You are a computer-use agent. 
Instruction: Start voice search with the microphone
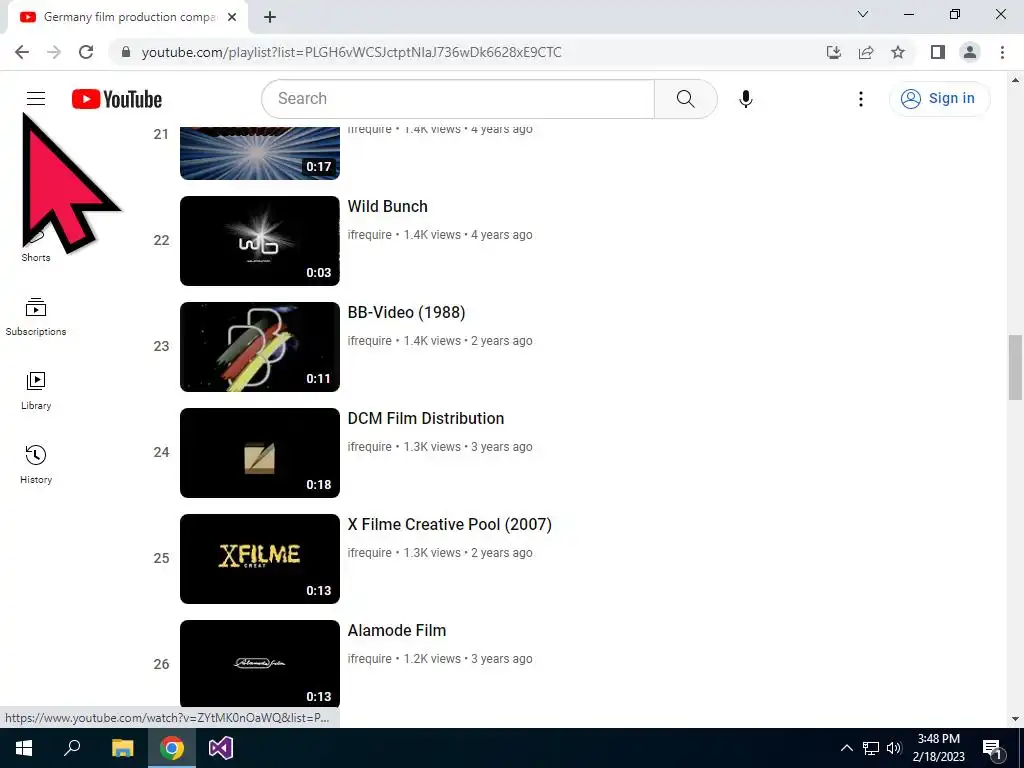746,99
